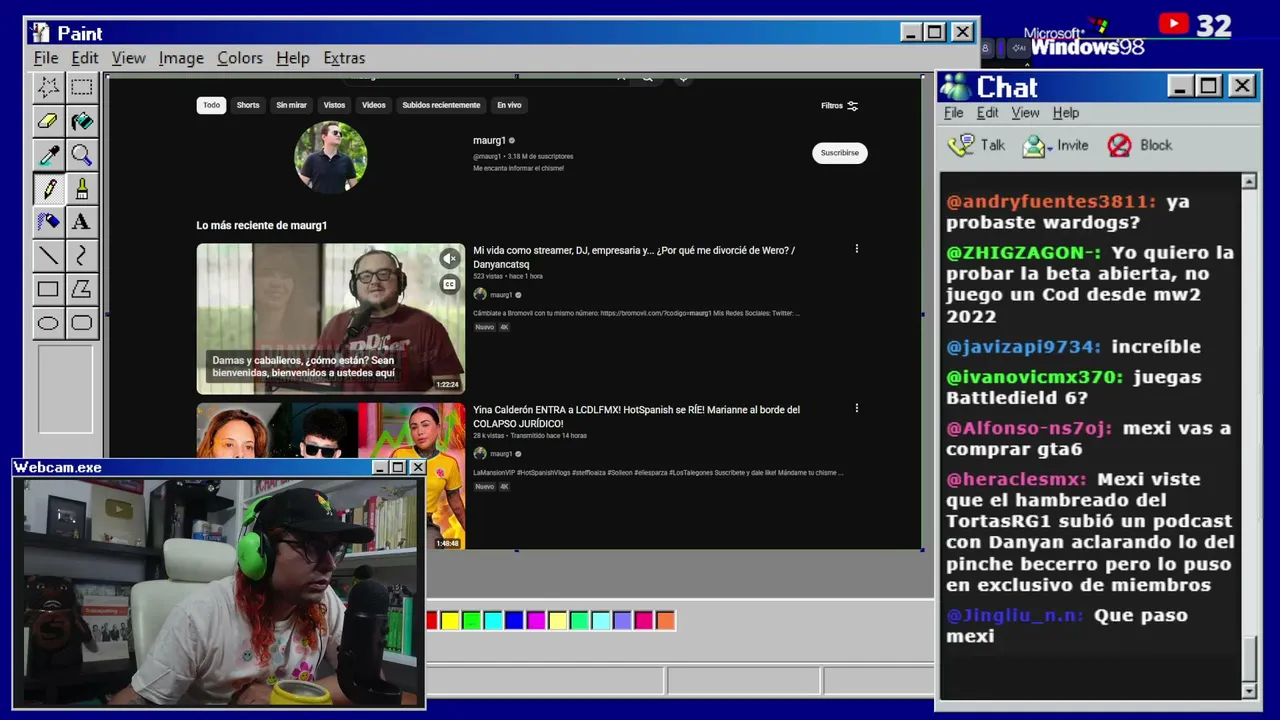Screen dimensions: 1280x720
Task: Open the File menu in Paint
Action: [46, 58]
